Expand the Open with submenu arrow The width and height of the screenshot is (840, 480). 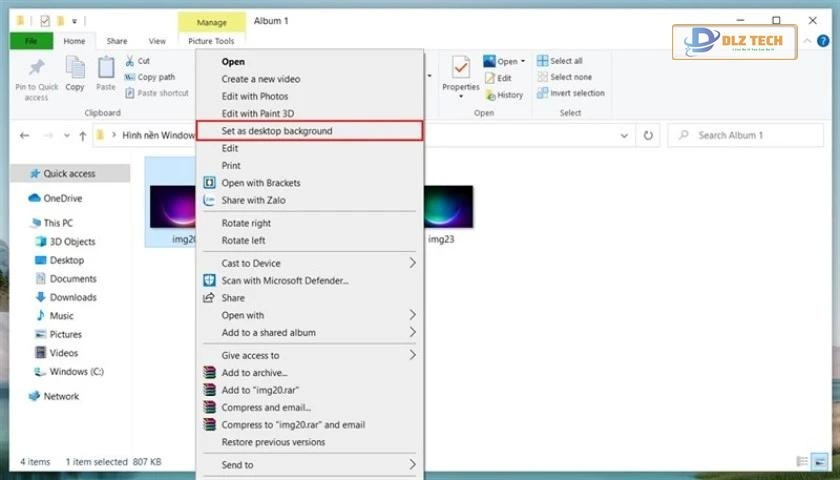(x=412, y=315)
